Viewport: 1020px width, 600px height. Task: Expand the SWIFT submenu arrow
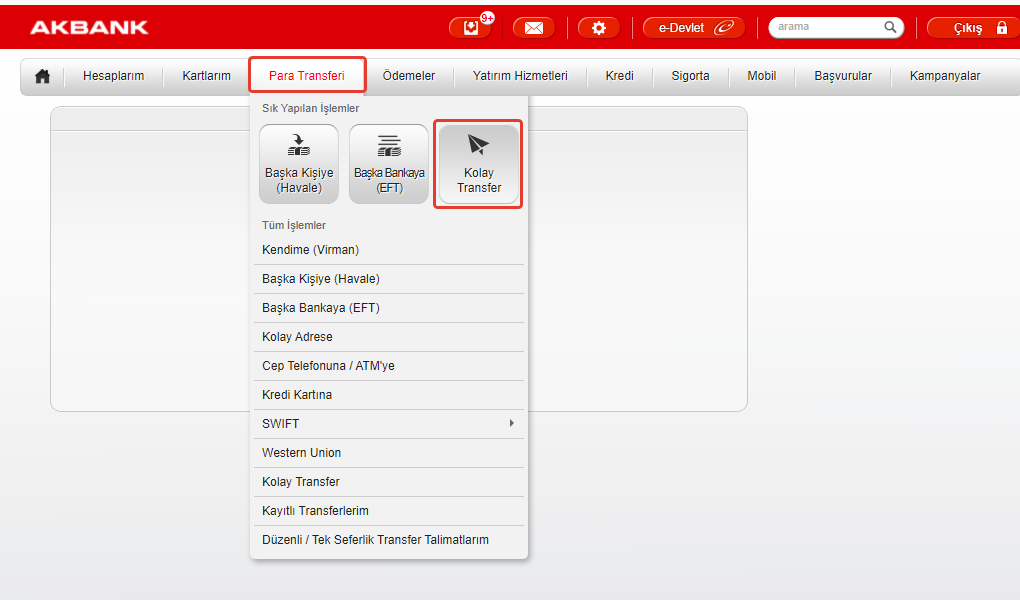click(512, 423)
